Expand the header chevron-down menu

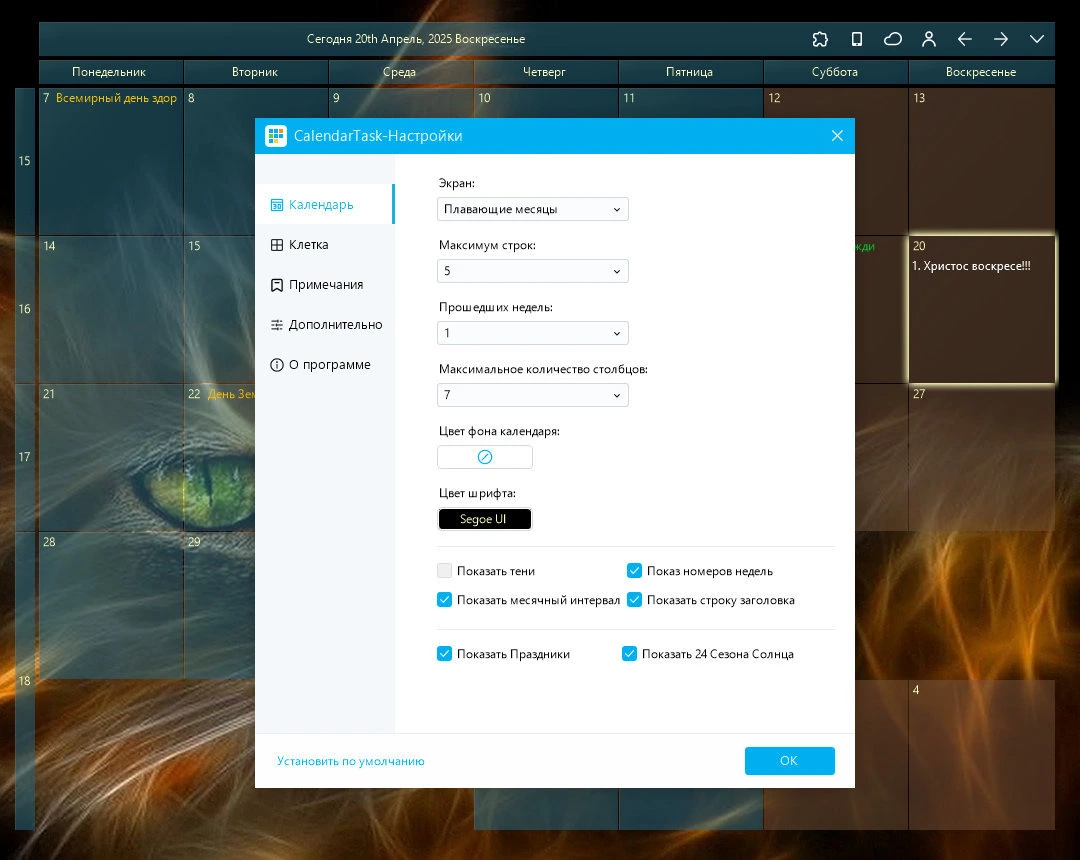coord(1037,39)
